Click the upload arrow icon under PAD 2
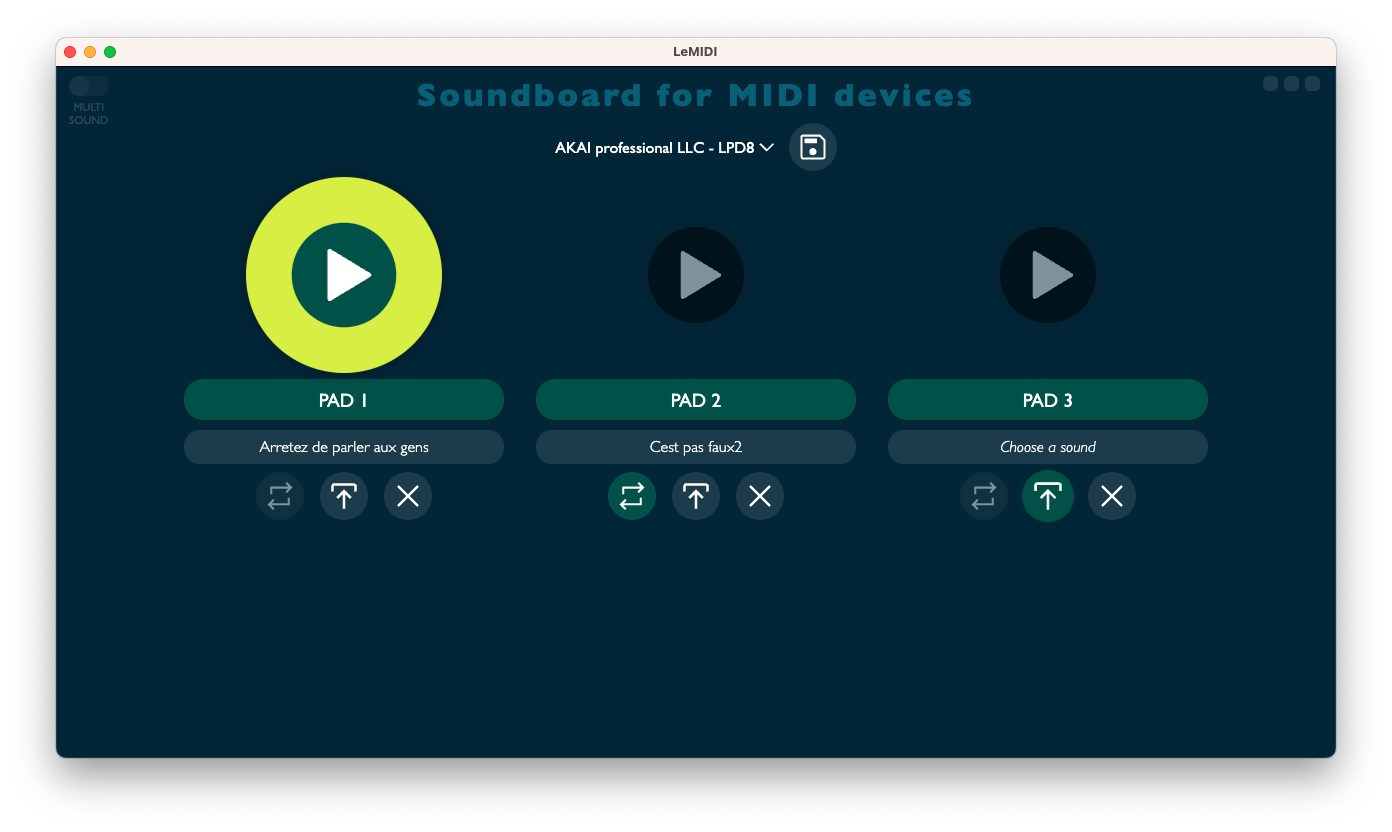Viewport: 1392px width, 832px height. [696, 496]
